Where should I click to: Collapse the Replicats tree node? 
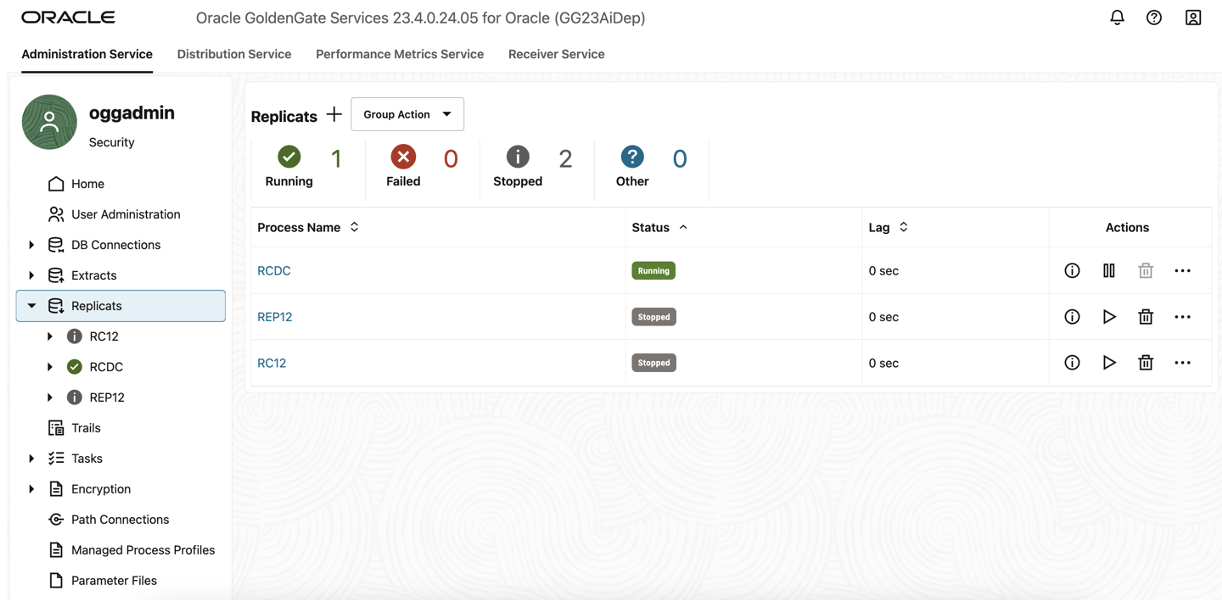pos(32,306)
